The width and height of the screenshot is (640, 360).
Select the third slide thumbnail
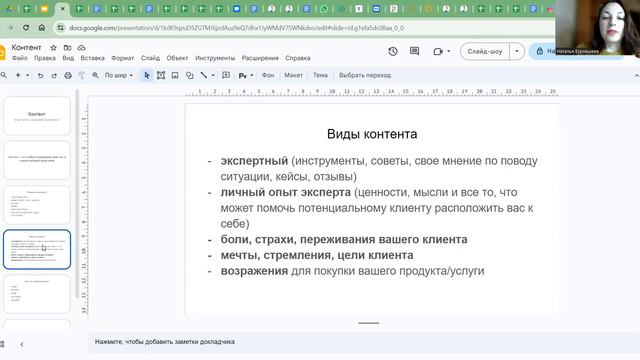coord(37,204)
